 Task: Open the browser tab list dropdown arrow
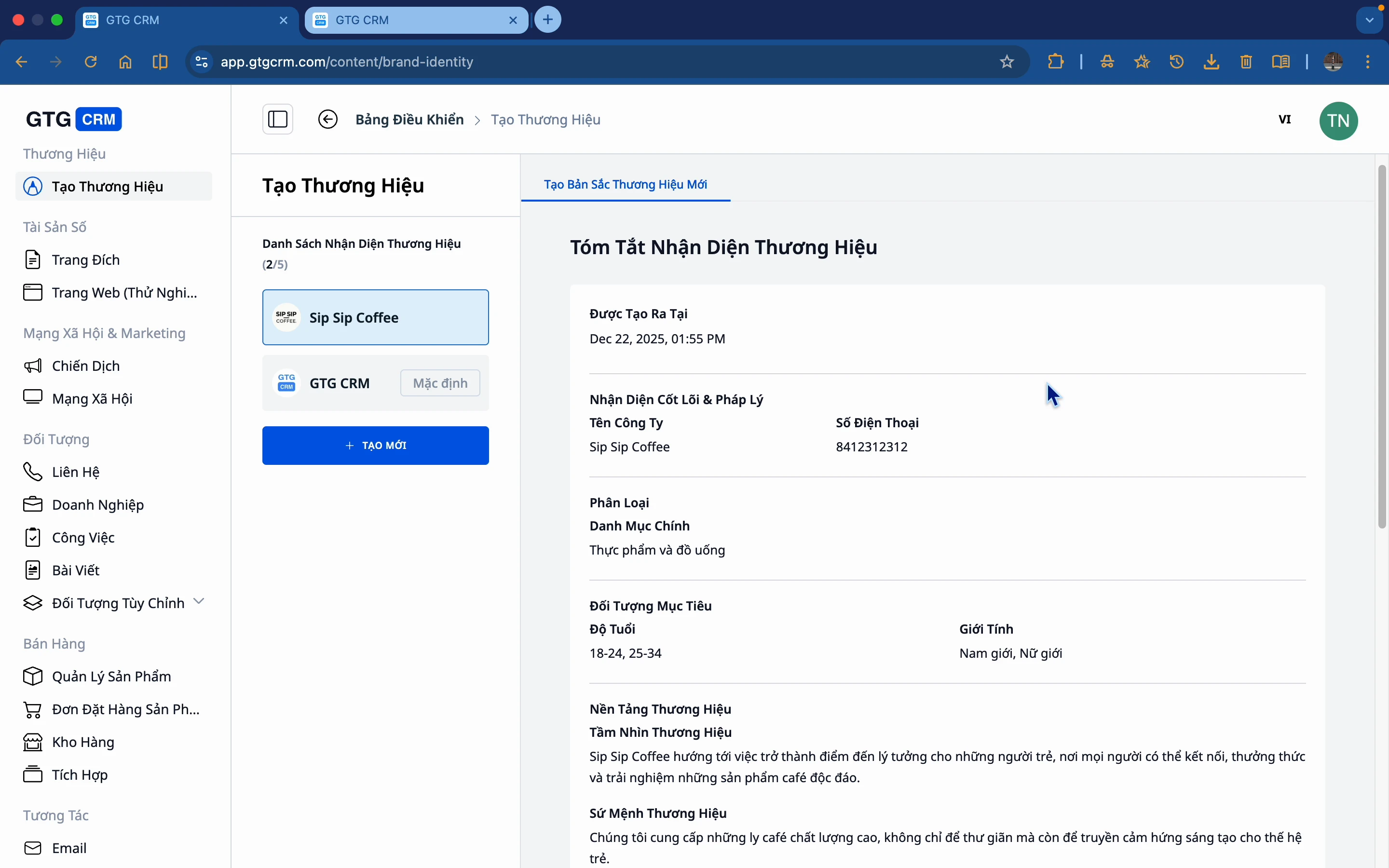1370,20
